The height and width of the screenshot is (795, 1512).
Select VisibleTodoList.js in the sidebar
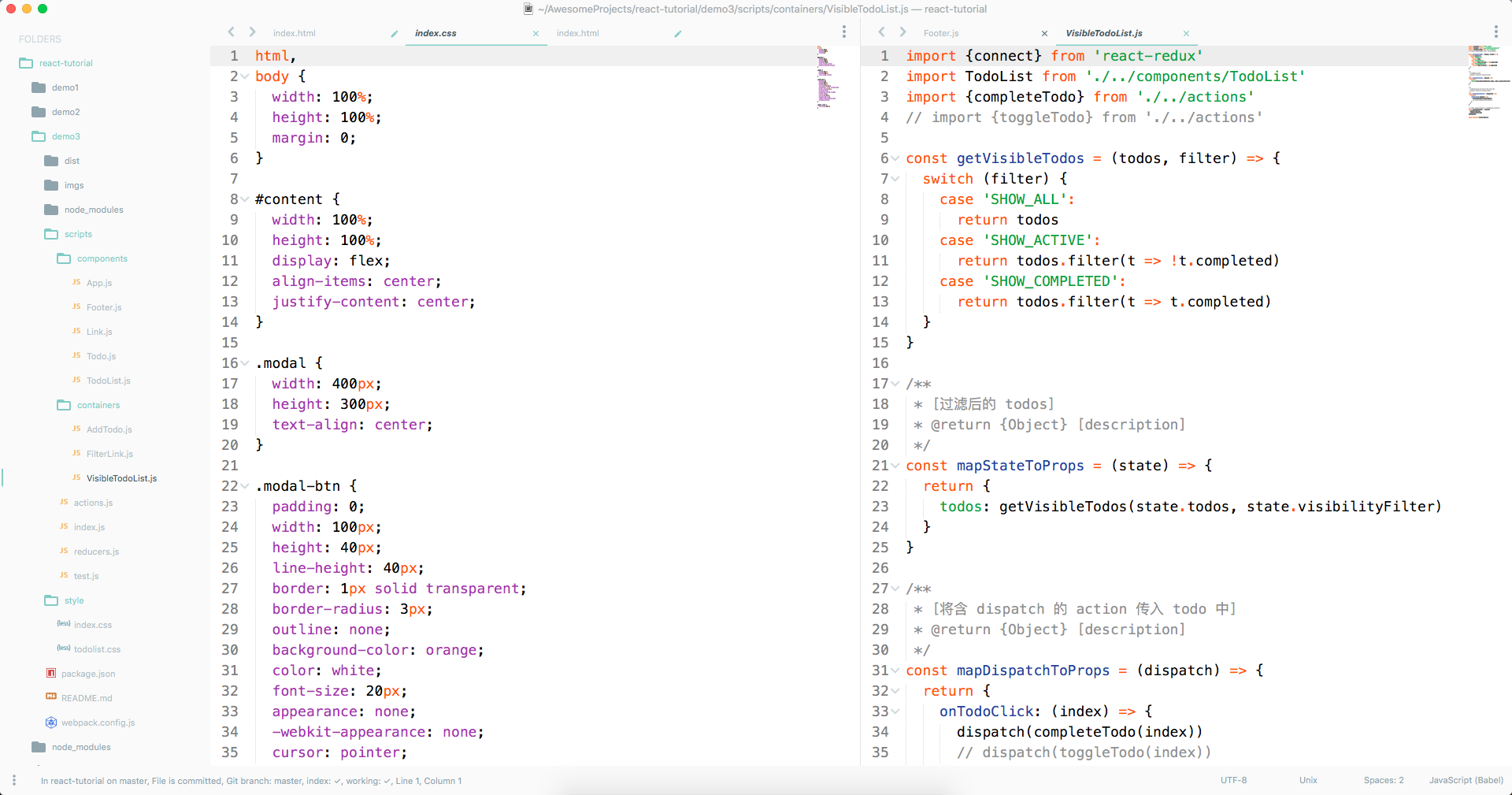tap(121, 478)
